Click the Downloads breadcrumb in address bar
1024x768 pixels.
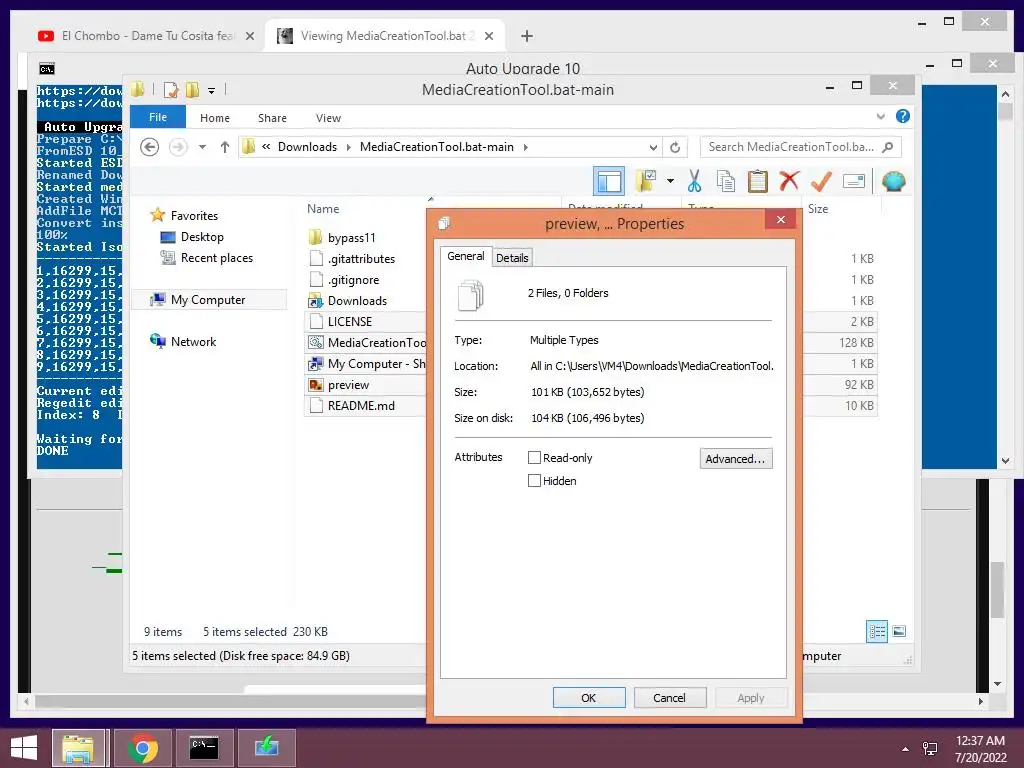coord(307,147)
